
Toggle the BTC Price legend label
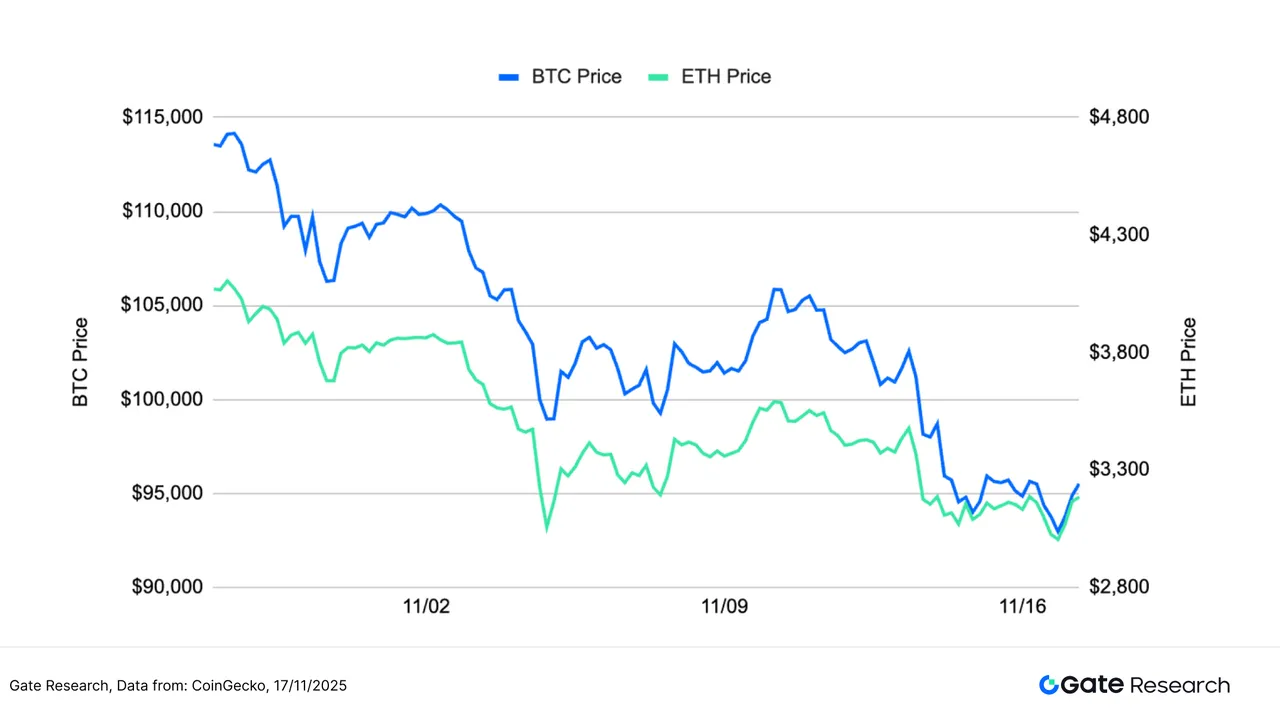(577, 77)
